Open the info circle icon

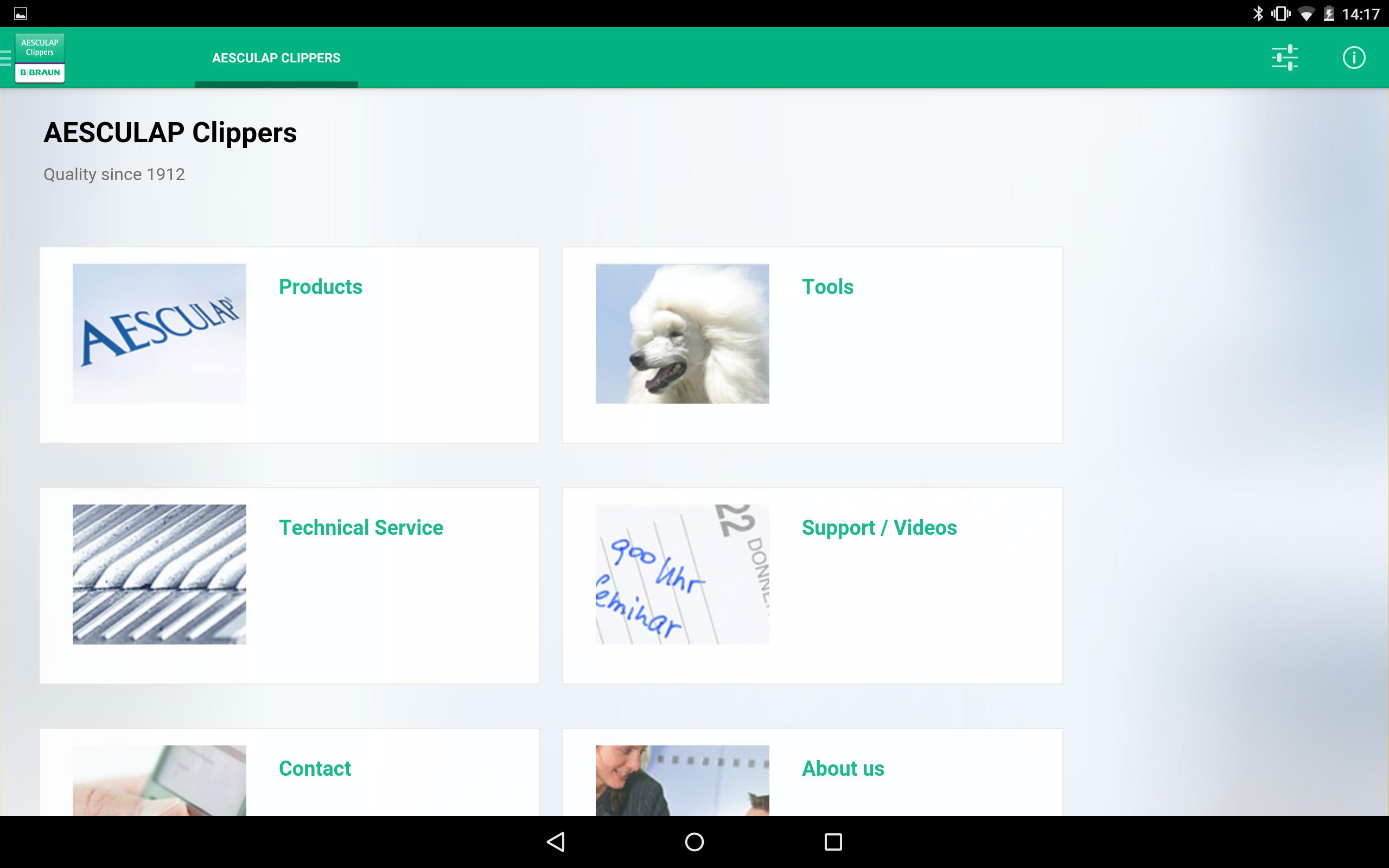click(1354, 58)
